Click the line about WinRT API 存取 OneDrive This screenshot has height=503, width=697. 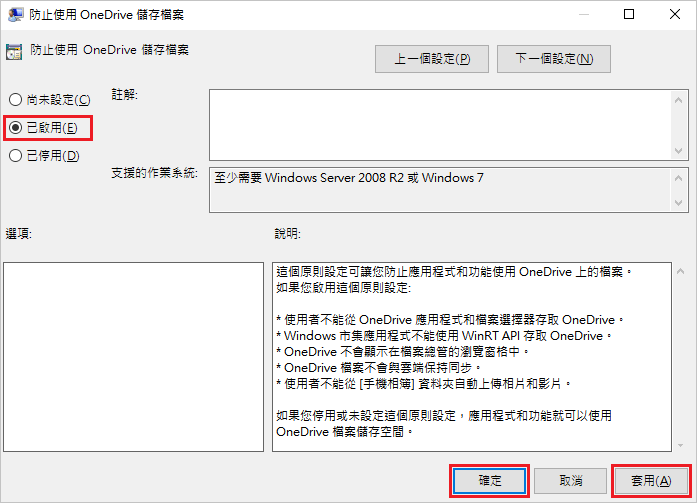[444, 335]
